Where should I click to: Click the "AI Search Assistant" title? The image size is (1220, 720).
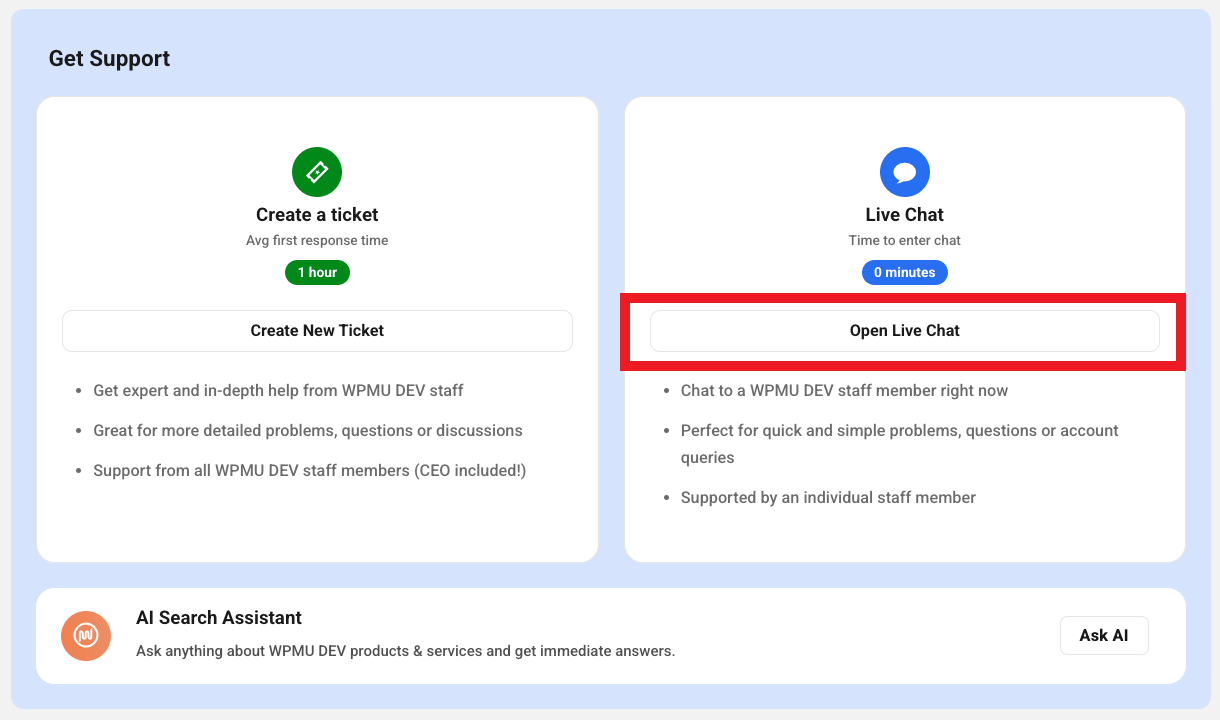click(219, 618)
